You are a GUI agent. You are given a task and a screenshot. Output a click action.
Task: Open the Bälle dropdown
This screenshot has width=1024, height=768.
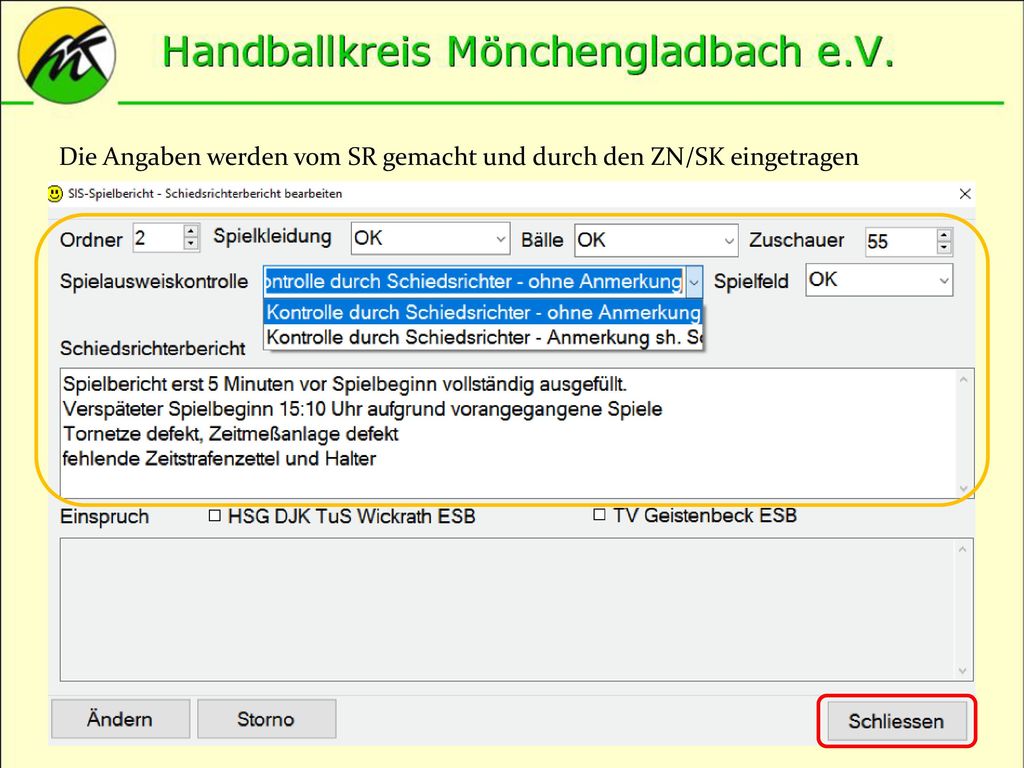coord(729,241)
